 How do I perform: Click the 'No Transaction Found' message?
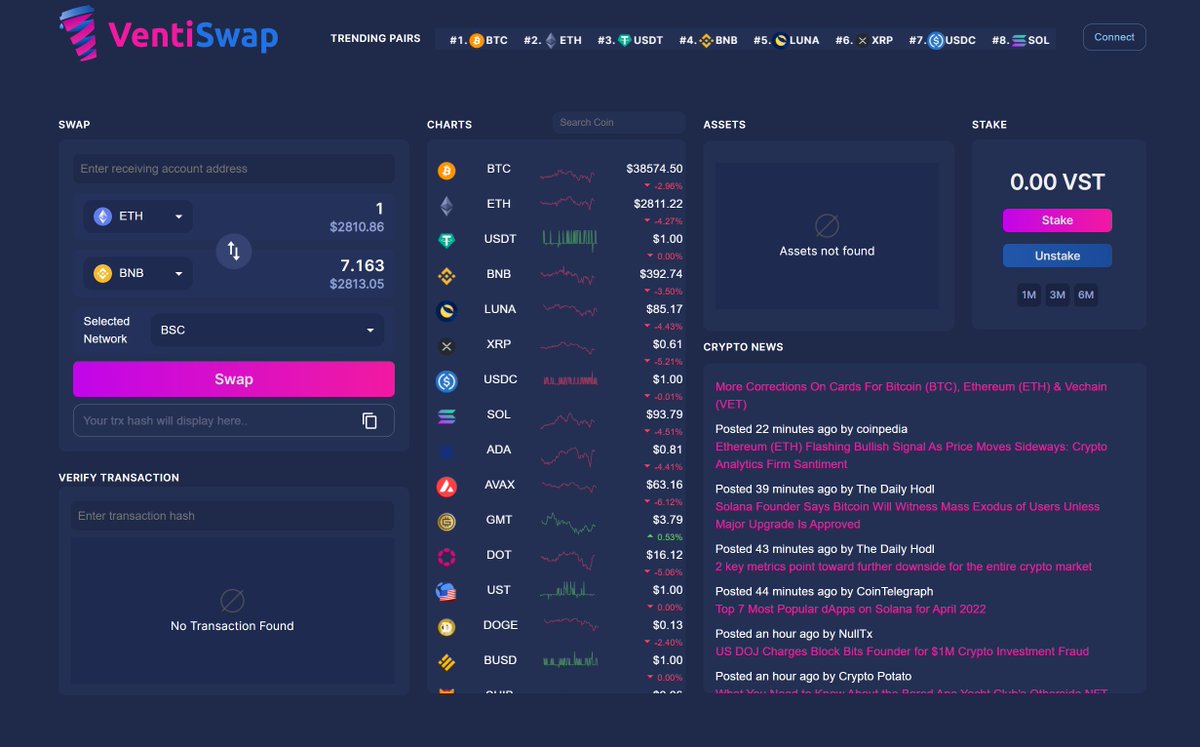pos(232,626)
